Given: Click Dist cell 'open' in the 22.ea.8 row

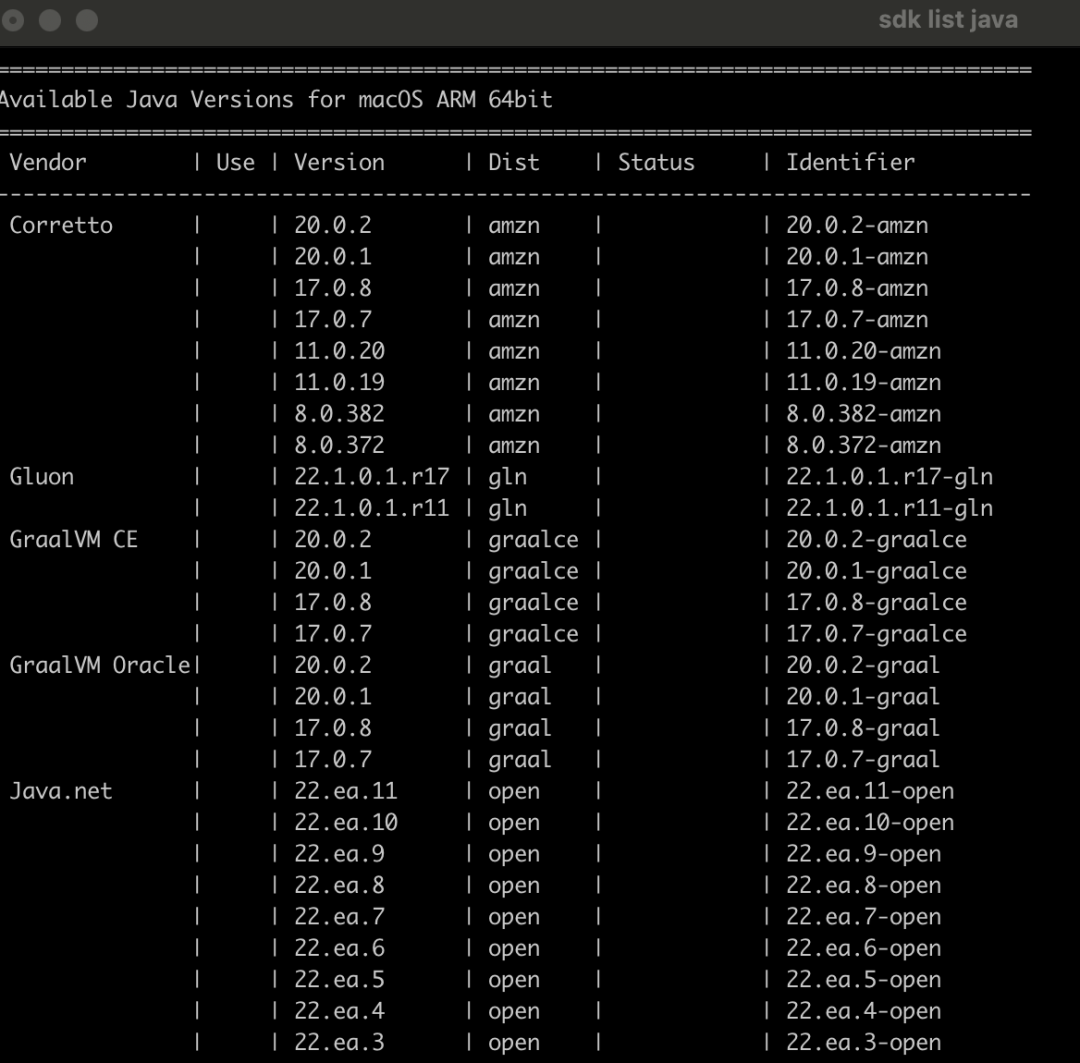Looking at the screenshot, I should 514,885.
